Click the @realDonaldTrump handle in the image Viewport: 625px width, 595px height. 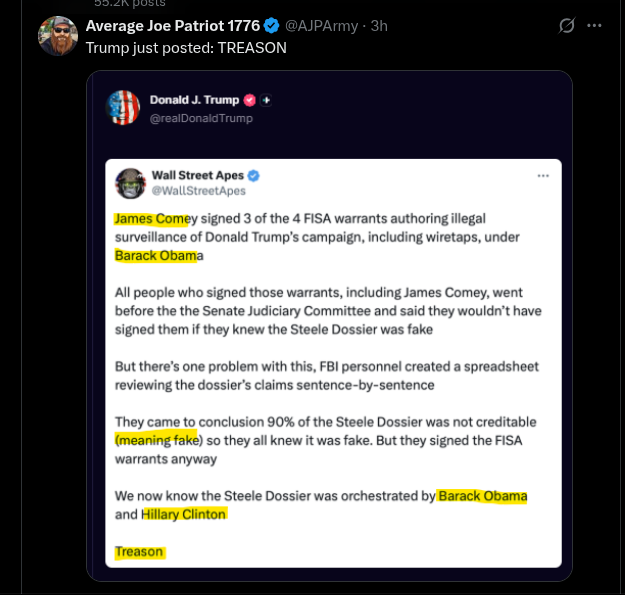pyautogui.click(x=201, y=118)
